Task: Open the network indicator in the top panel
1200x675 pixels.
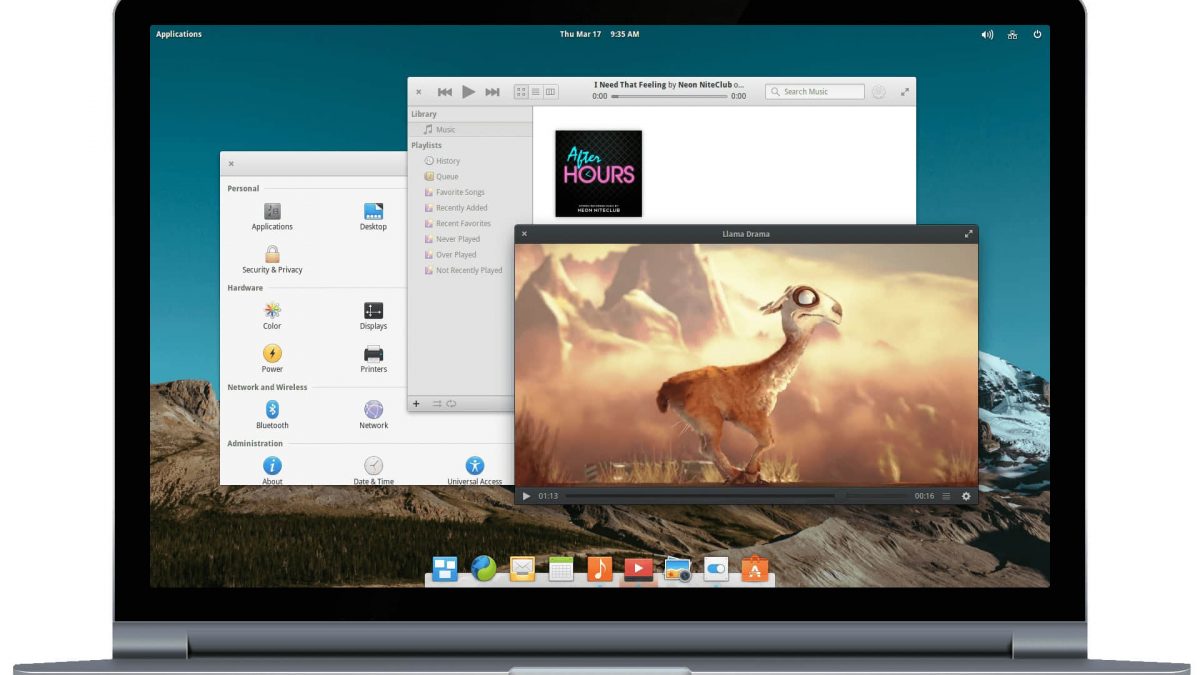Action: pyautogui.click(x=1012, y=34)
